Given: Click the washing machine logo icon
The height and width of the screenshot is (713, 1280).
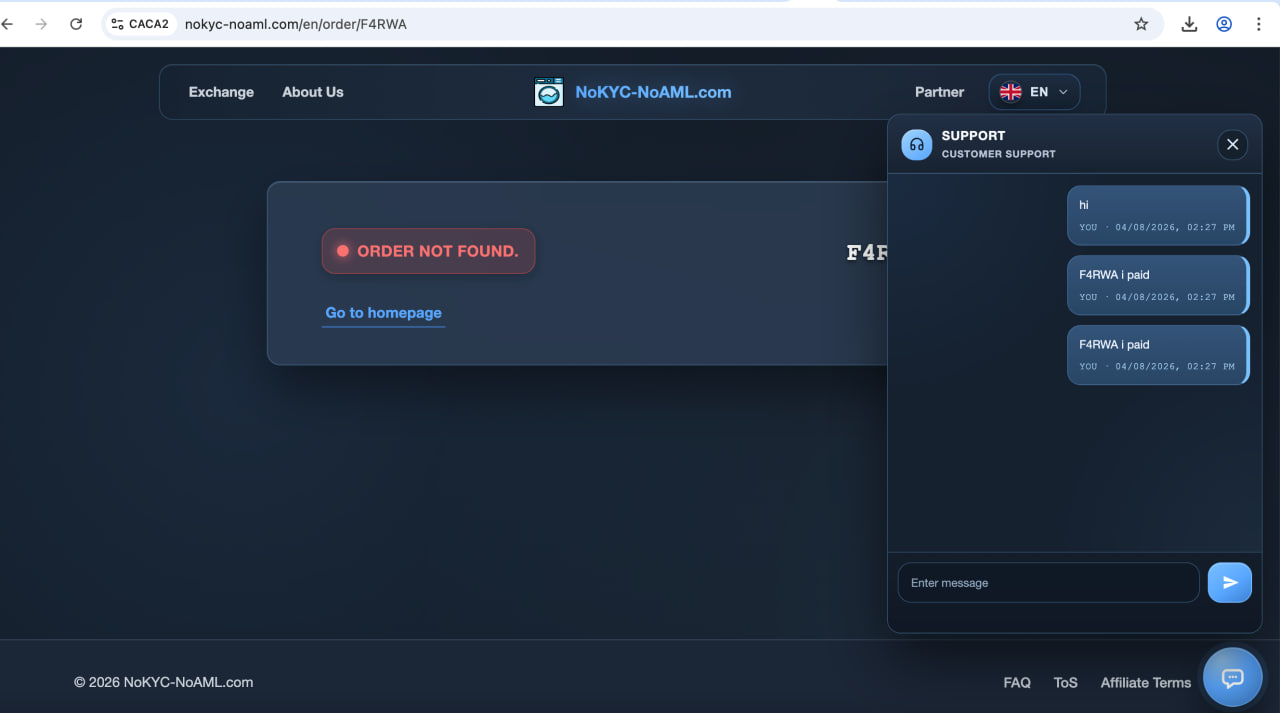Looking at the screenshot, I should click(x=549, y=92).
